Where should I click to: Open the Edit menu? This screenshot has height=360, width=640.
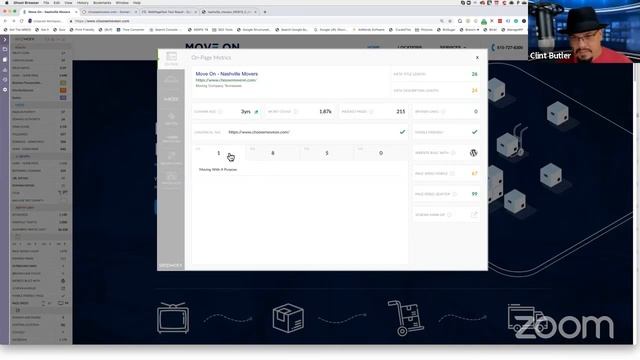pos(57,2)
